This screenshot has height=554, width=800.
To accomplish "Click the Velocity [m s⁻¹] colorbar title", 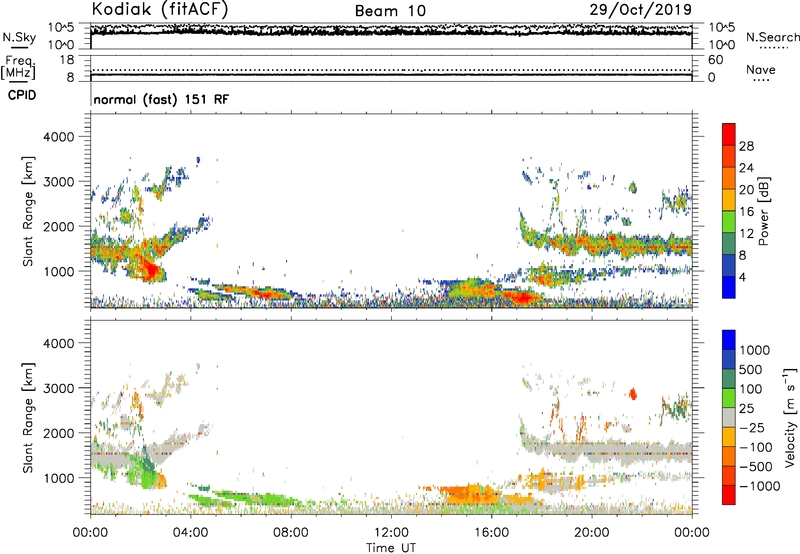I will (x=790, y=417).
